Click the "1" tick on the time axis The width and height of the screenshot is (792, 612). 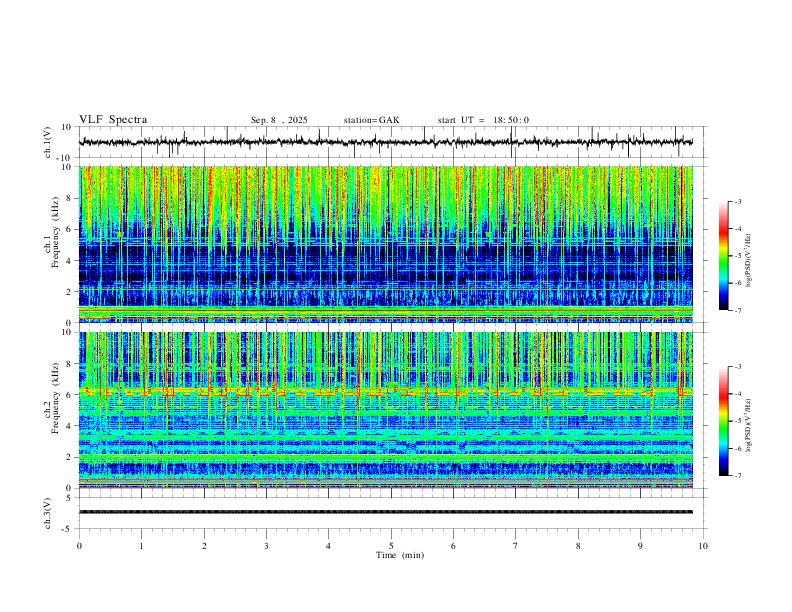pyautogui.click(x=141, y=546)
